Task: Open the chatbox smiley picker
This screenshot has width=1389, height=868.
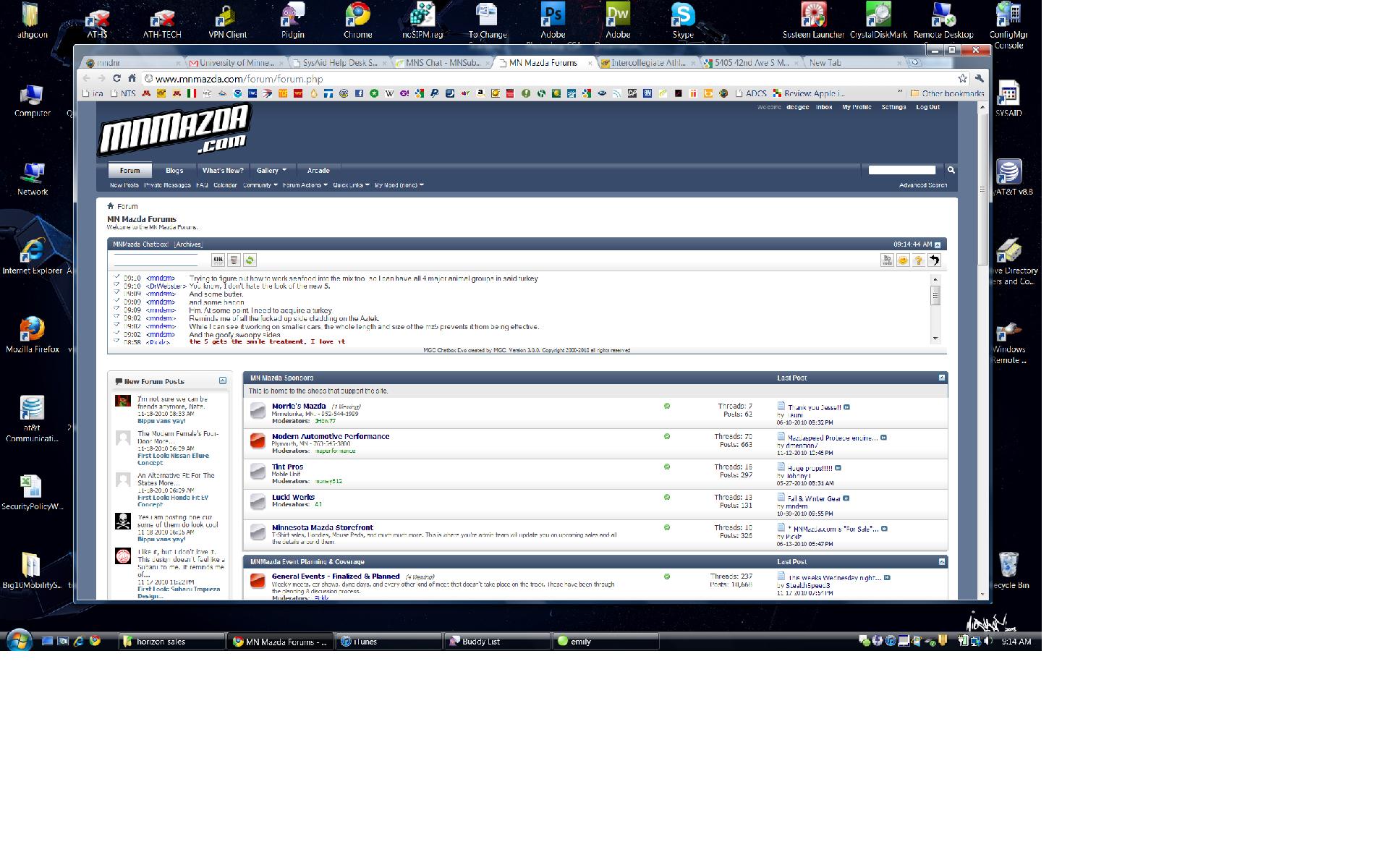Action: point(903,260)
